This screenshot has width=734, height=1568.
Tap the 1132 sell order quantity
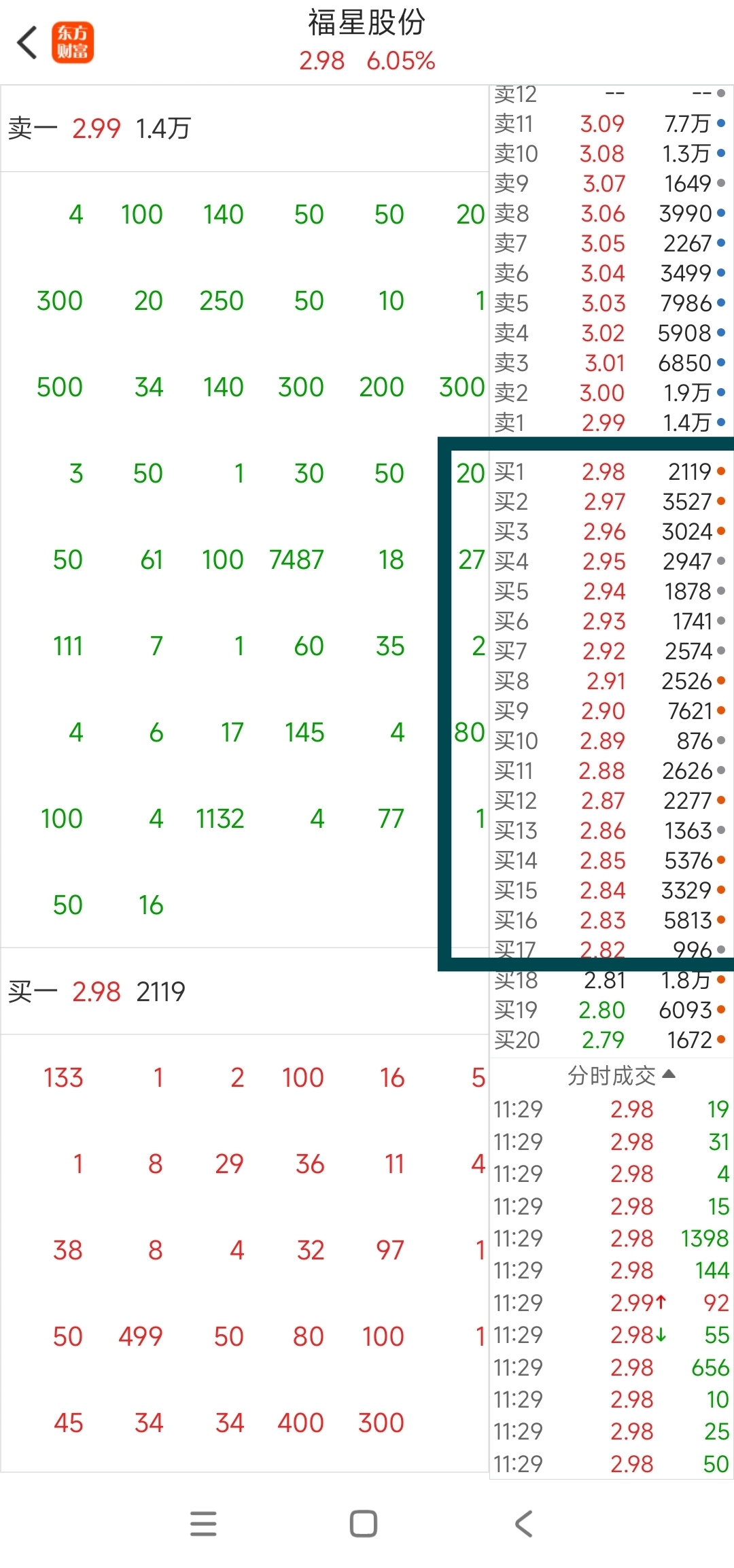[220, 819]
